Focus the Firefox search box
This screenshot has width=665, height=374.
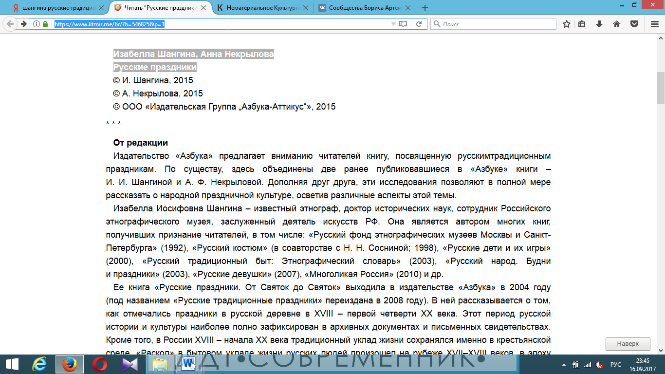pos(493,24)
